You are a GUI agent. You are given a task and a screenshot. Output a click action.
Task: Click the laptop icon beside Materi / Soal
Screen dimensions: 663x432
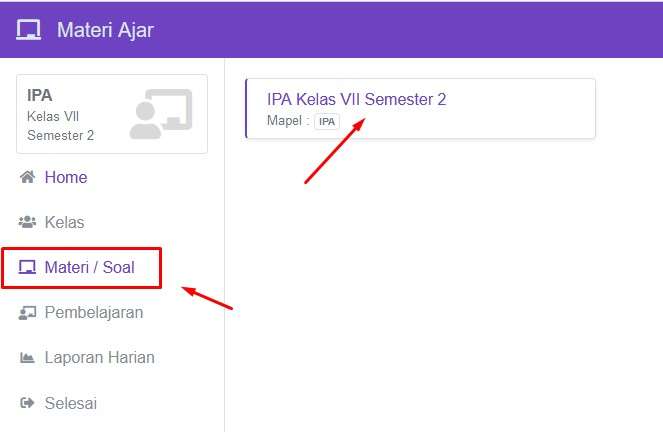[28, 267]
